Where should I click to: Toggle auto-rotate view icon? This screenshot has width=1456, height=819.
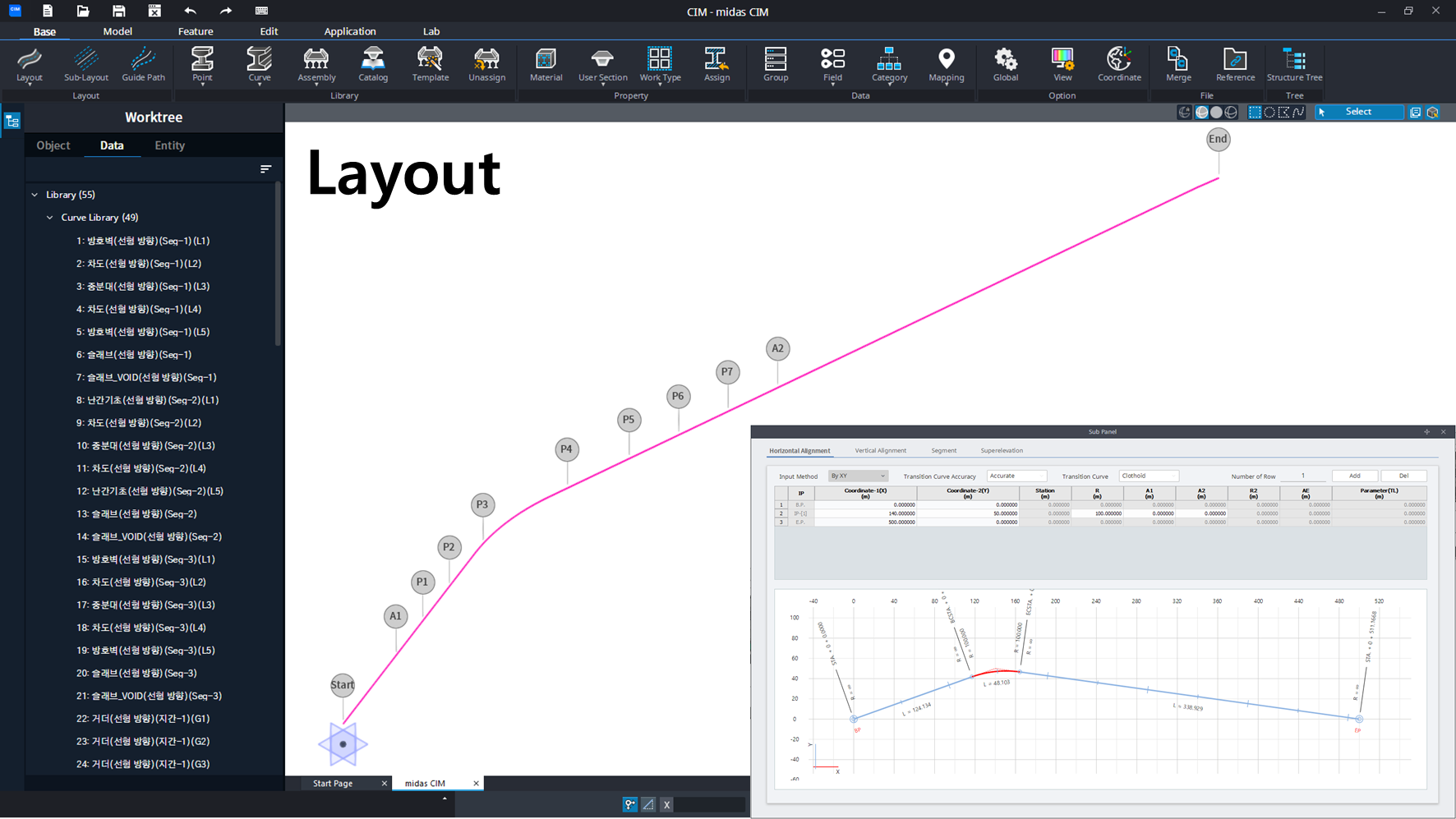click(x=1184, y=113)
